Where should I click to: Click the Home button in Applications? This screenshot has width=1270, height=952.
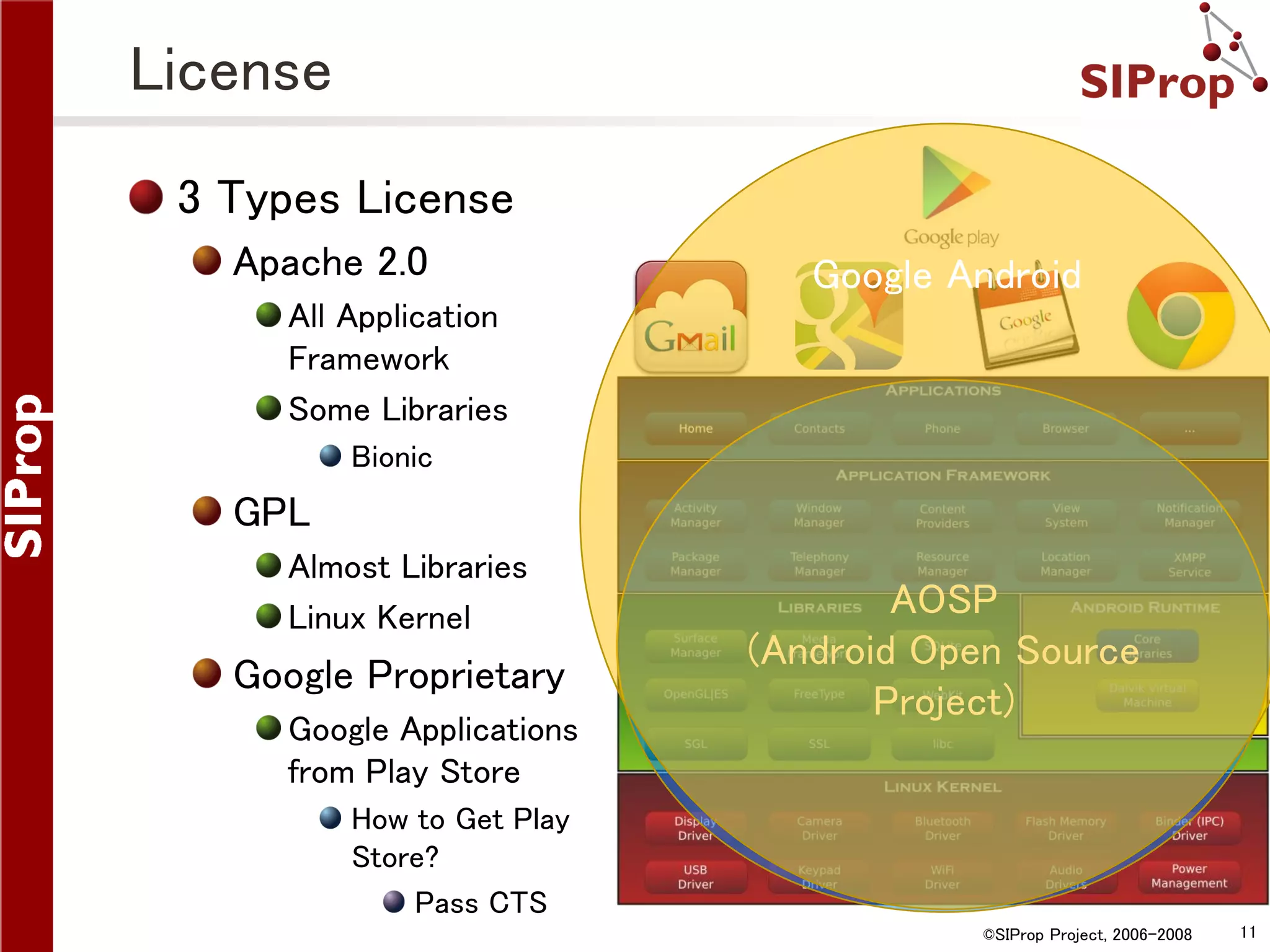click(695, 428)
